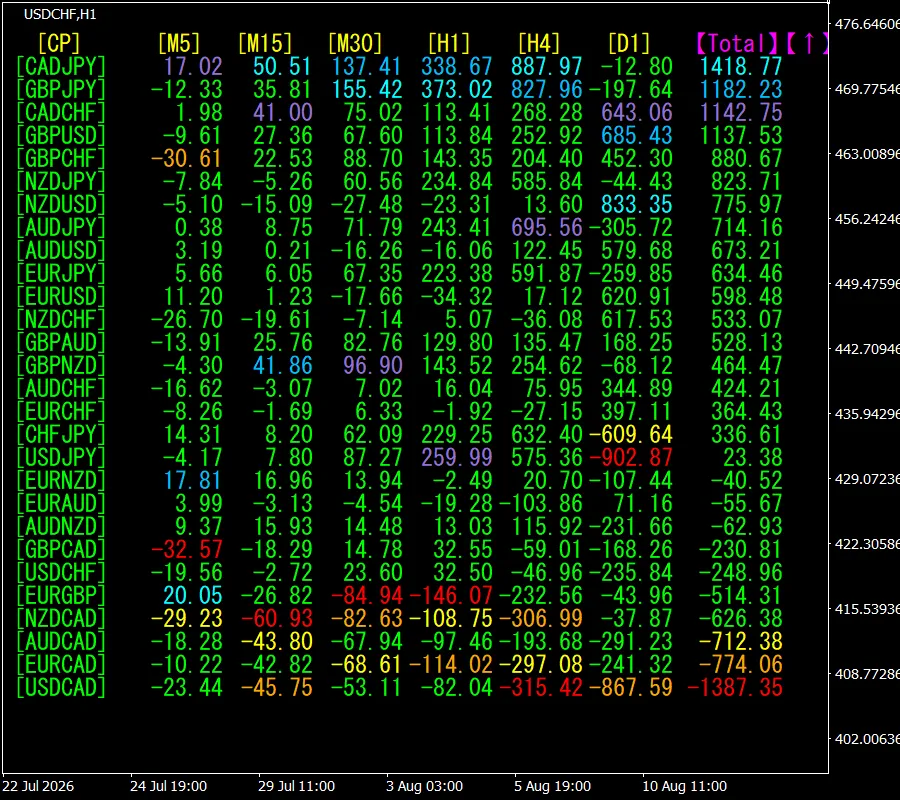
Task: Click time axis label 24 Jul 19:00
Action: click(168, 786)
